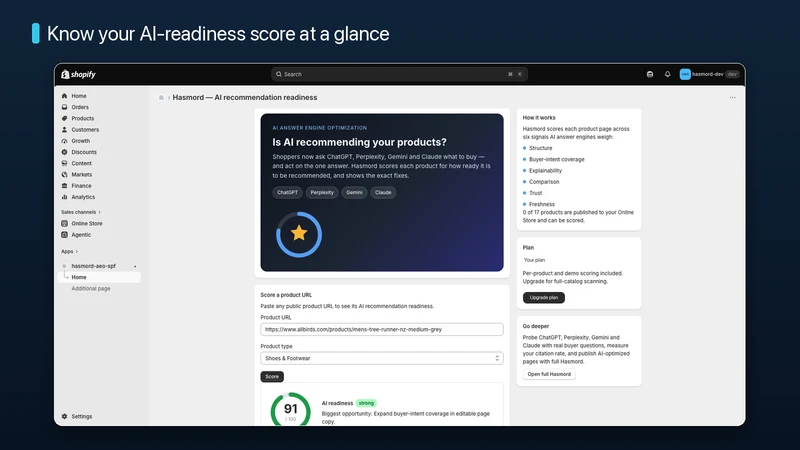Go to Products in sidebar

coord(83,118)
